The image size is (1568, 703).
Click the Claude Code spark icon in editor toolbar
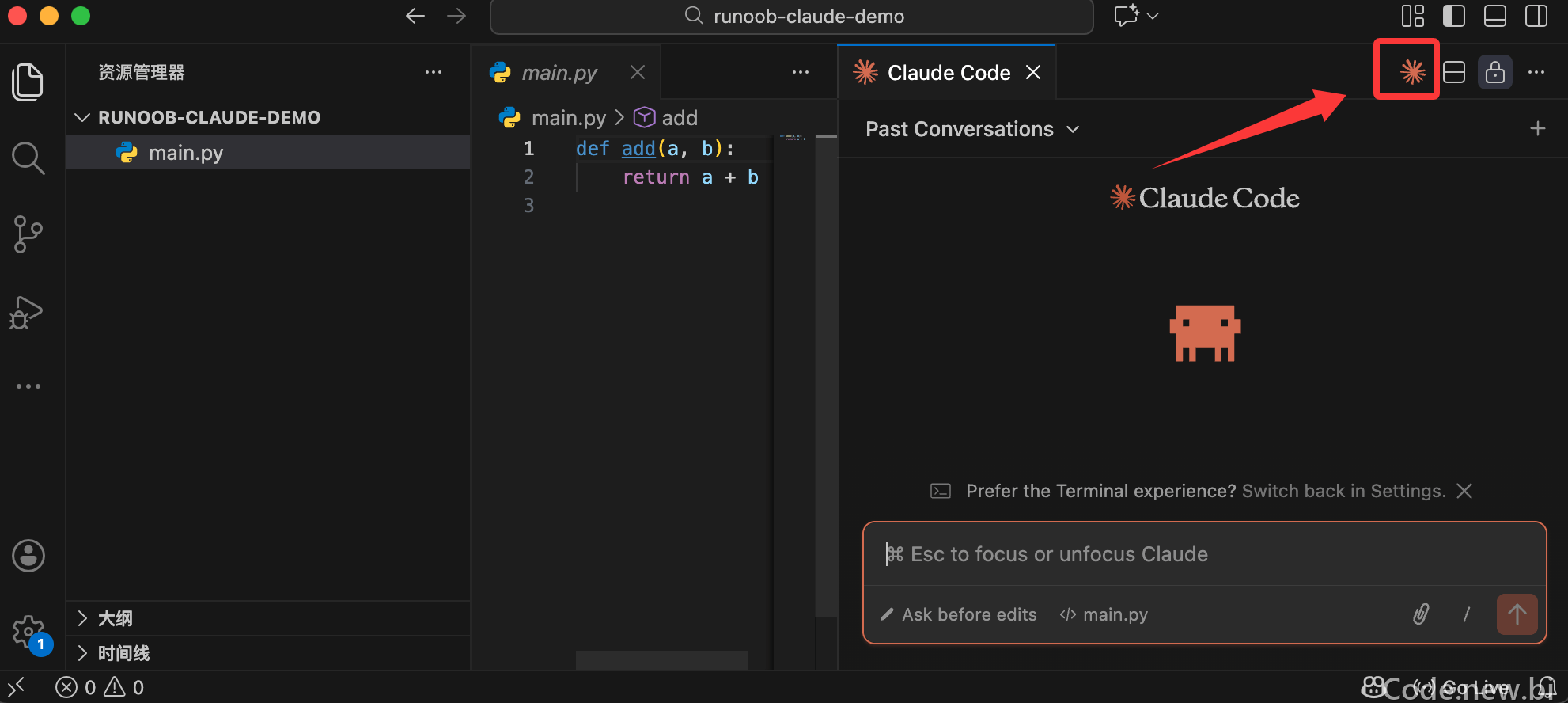(x=1412, y=72)
